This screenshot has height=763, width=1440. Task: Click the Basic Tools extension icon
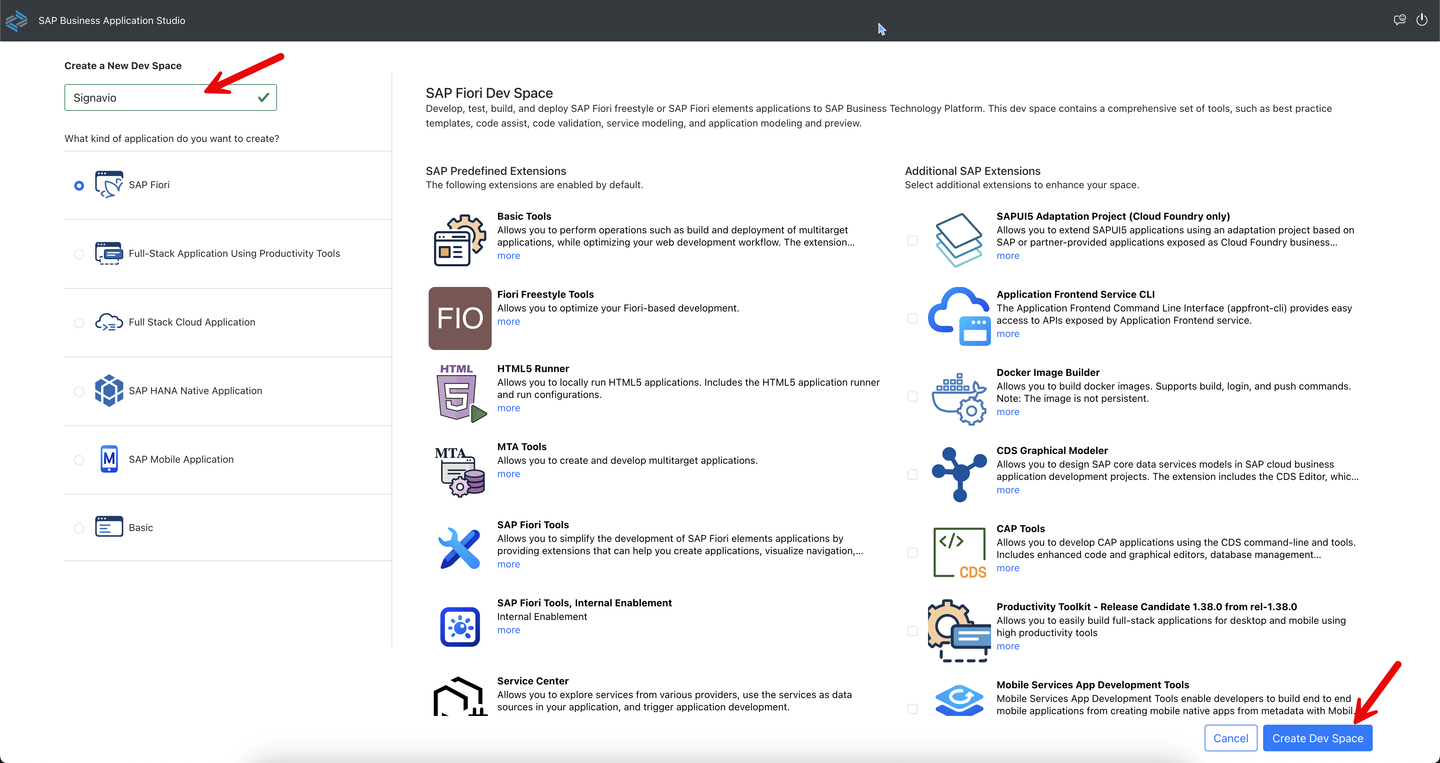(460, 240)
